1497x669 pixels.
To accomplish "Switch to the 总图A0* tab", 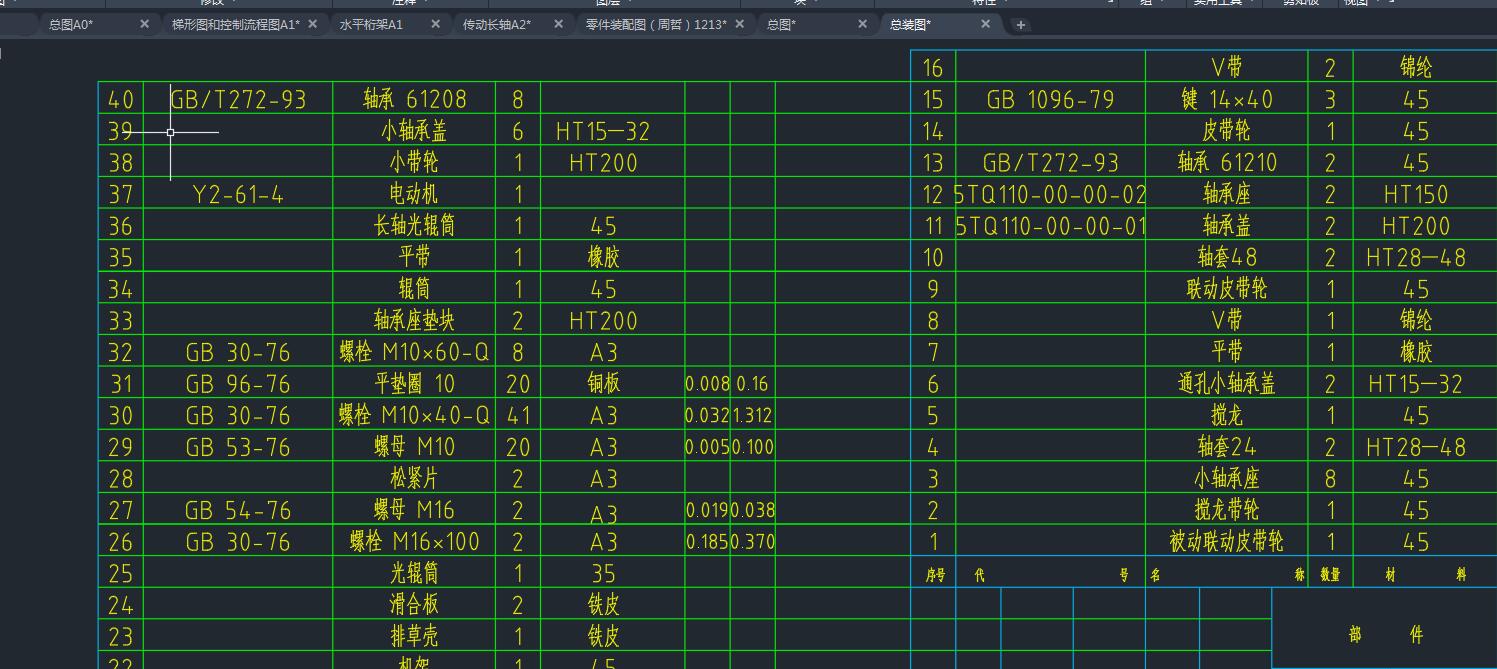I will [x=72, y=24].
